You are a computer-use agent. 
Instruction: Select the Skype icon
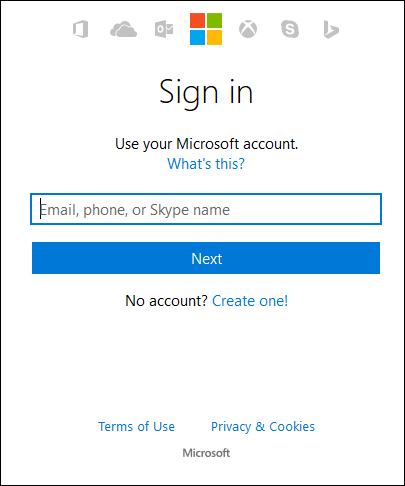(290, 29)
